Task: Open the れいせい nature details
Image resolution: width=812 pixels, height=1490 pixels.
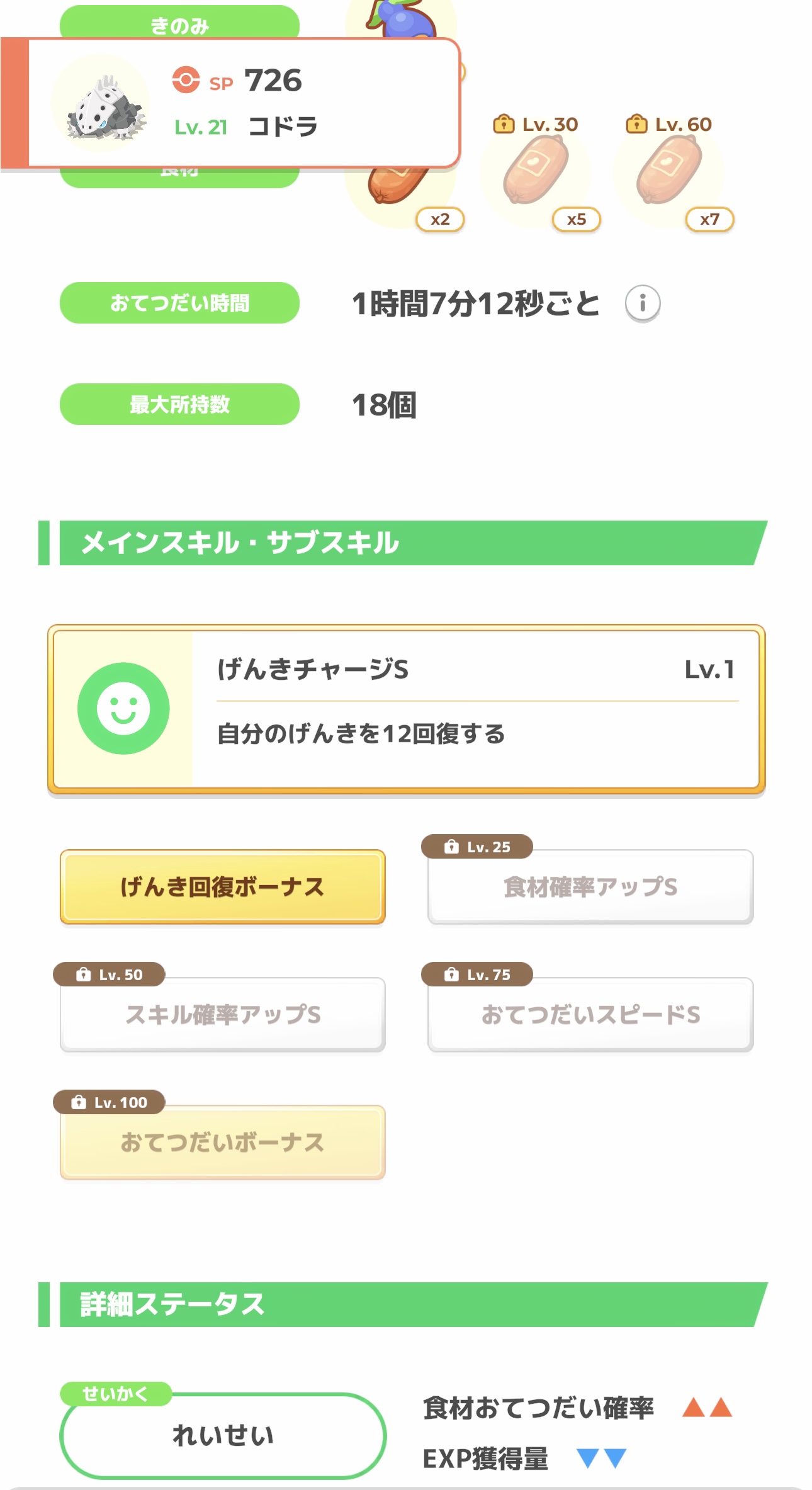Action: tap(223, 1436)
